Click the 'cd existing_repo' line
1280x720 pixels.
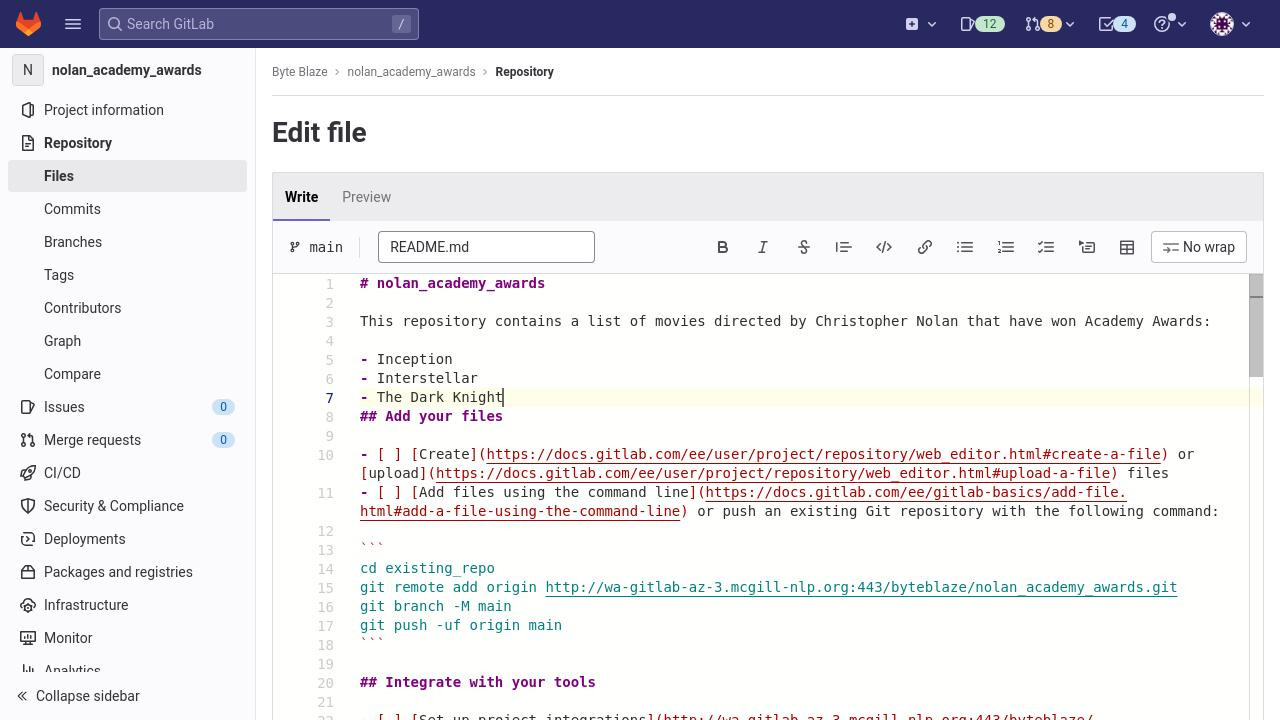tap(427, 568)
